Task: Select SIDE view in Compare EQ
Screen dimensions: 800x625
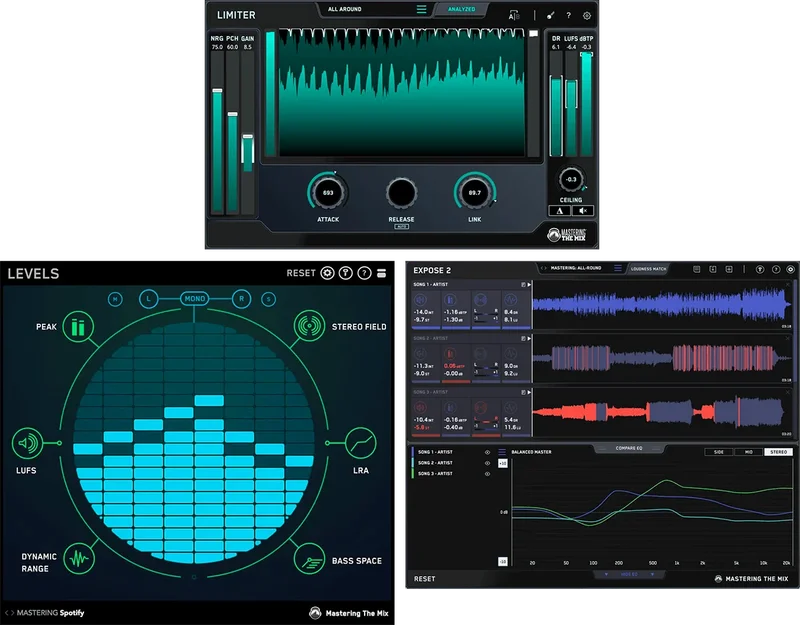Action: coord(718,452)
